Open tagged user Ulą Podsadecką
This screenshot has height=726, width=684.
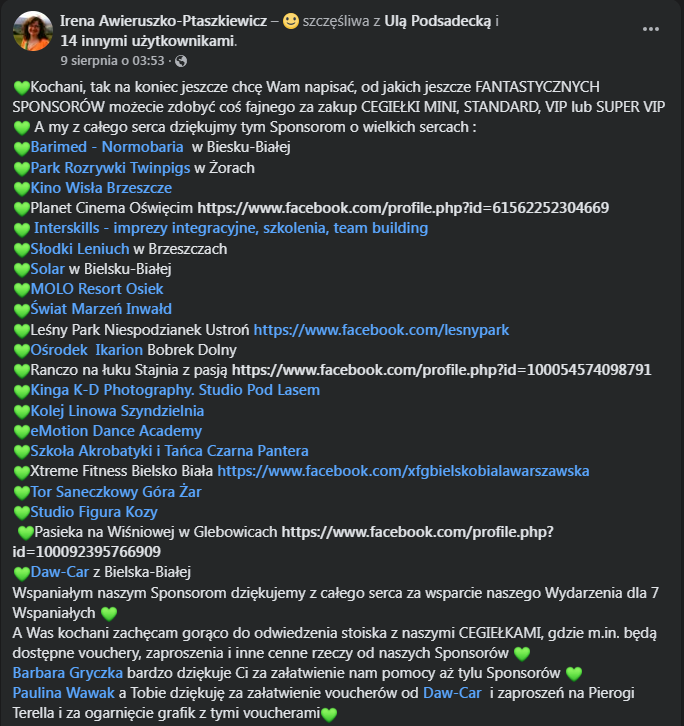pyautogui.click(x=438, y=21)
